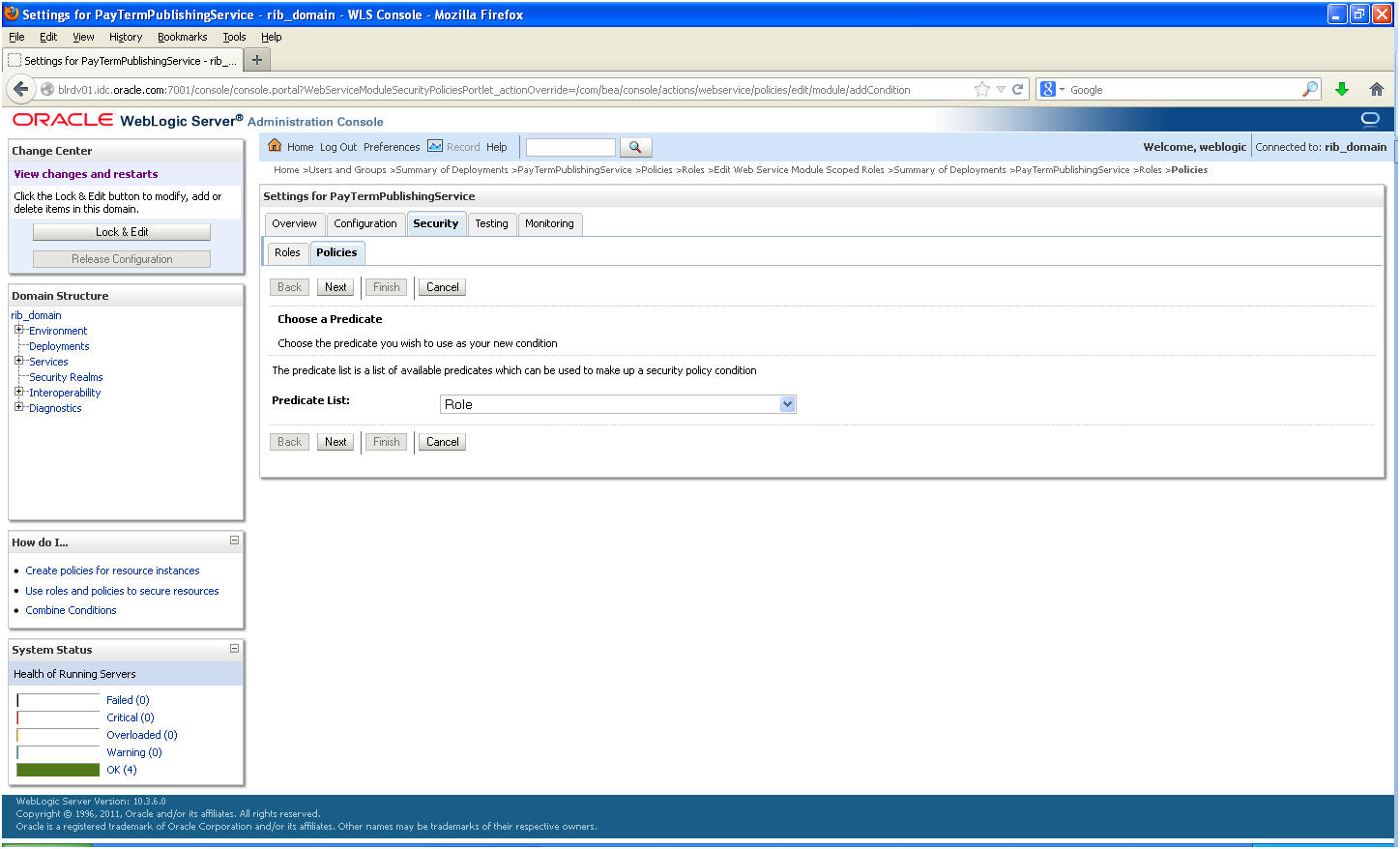Open View changes and restarts link

[x=86, y=174]
